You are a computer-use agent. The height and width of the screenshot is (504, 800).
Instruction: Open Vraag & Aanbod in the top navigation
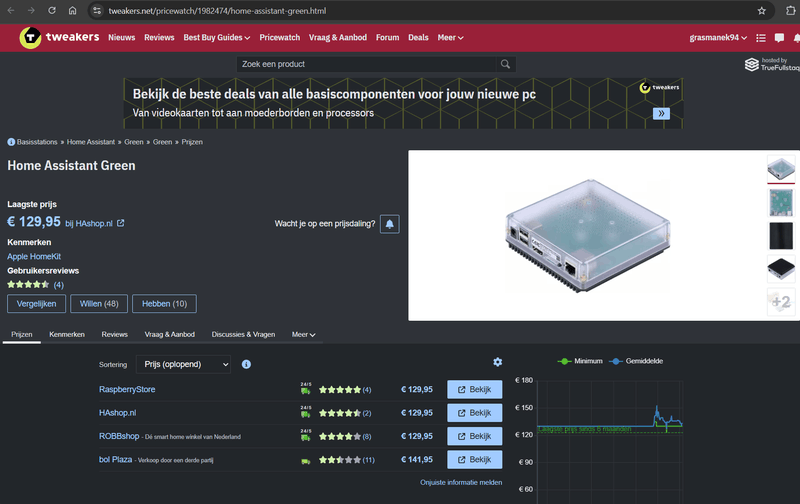pyautogui.click(x=338, y=38)
